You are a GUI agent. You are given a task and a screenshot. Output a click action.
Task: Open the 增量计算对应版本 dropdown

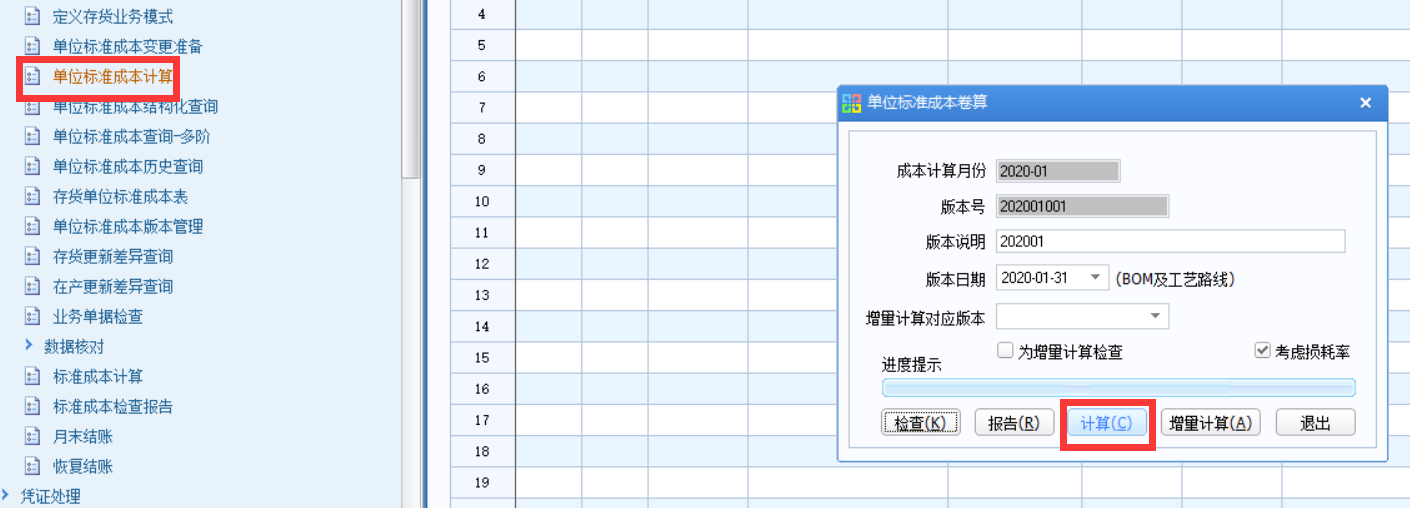pyautogui.click(x=1156, y=317)
